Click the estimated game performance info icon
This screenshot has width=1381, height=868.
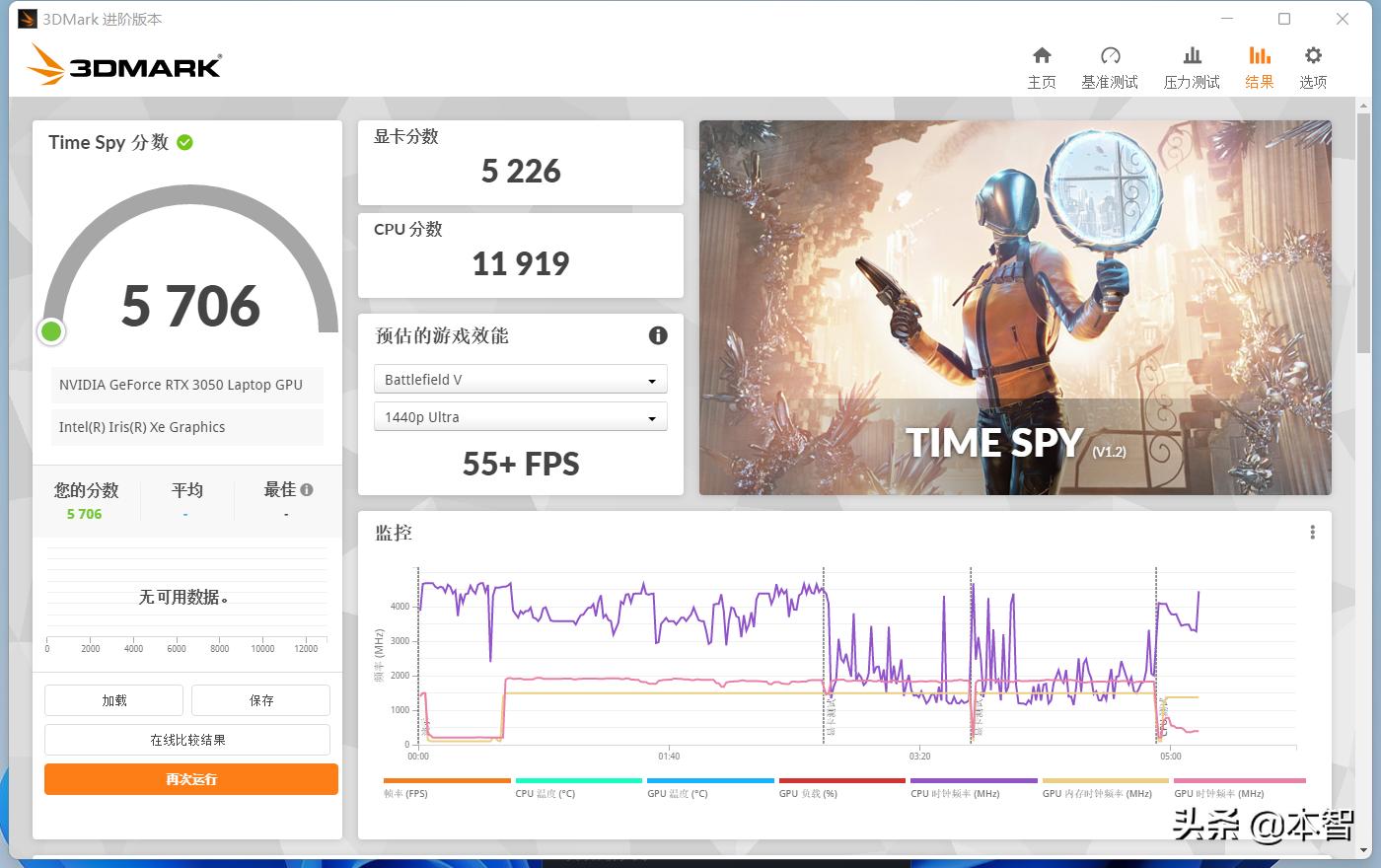(x=658, y=335)
